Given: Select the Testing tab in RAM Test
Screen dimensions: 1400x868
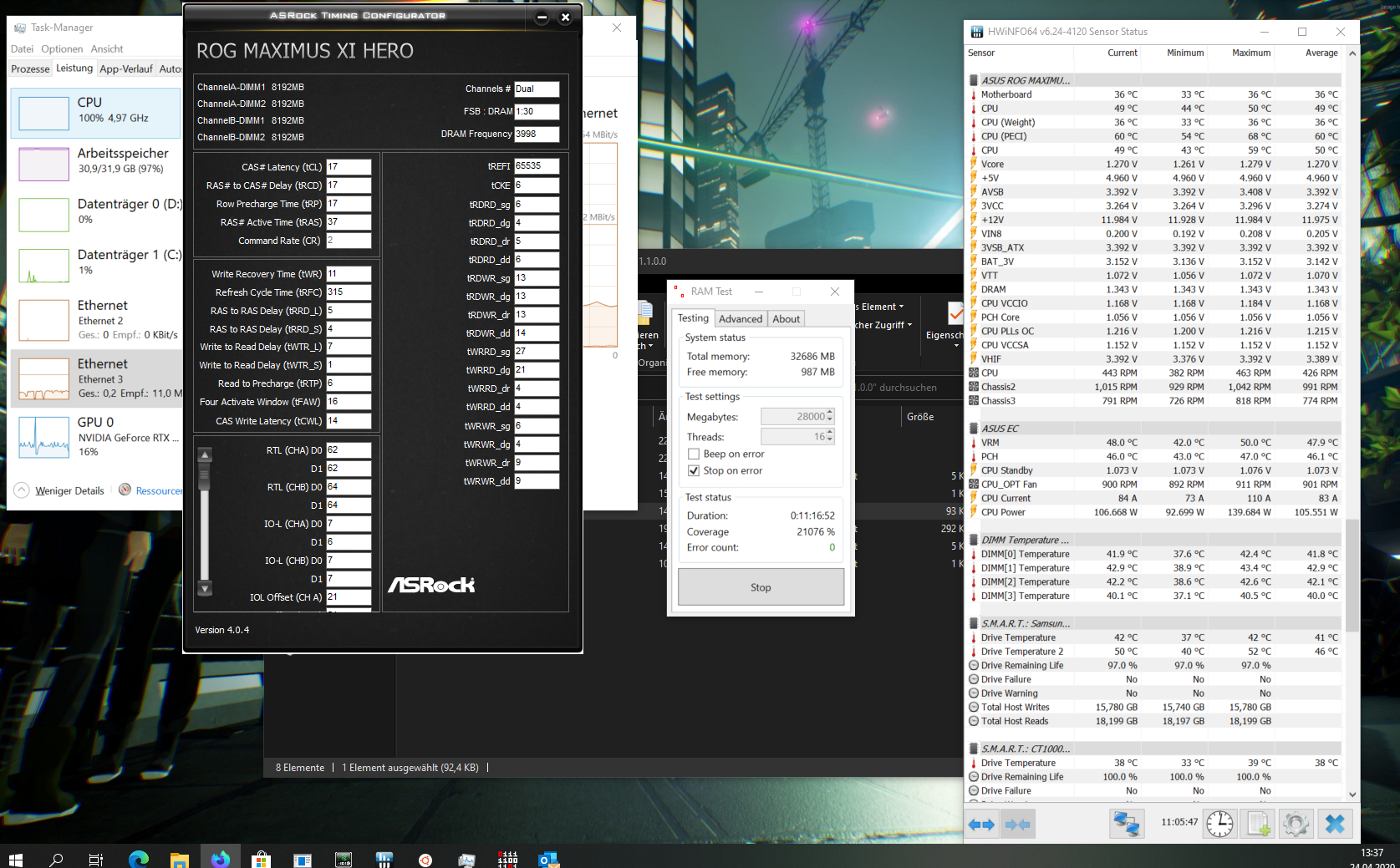Looking at the screenshot, I should [693, 318].
